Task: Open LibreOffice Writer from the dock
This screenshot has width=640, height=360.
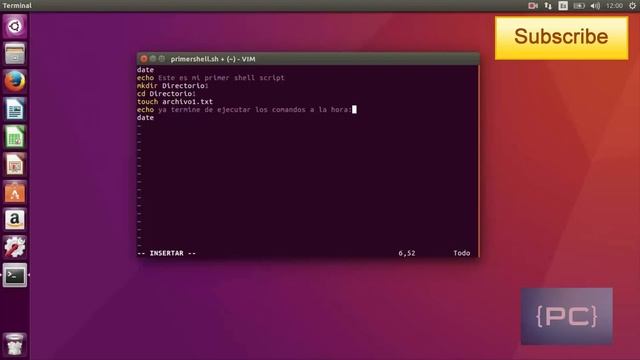Action: tap(15, 109)
